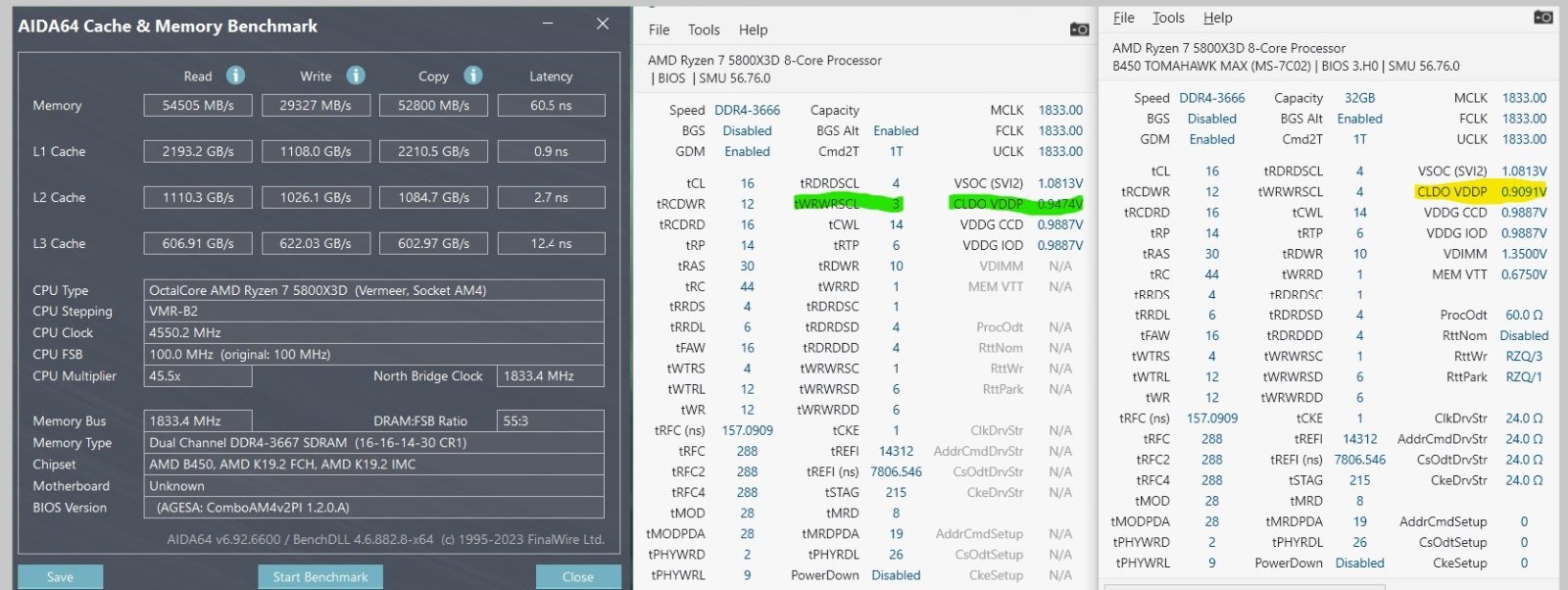The image size is (1568, 590).
Task: Open Help menu in right ZenTimings window
Action: point(1218,18)
